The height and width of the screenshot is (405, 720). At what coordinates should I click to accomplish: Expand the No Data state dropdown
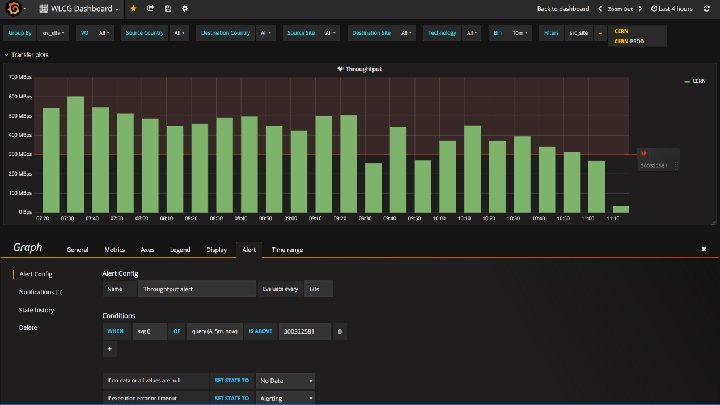pyautogui.click(x=285, y=381)
